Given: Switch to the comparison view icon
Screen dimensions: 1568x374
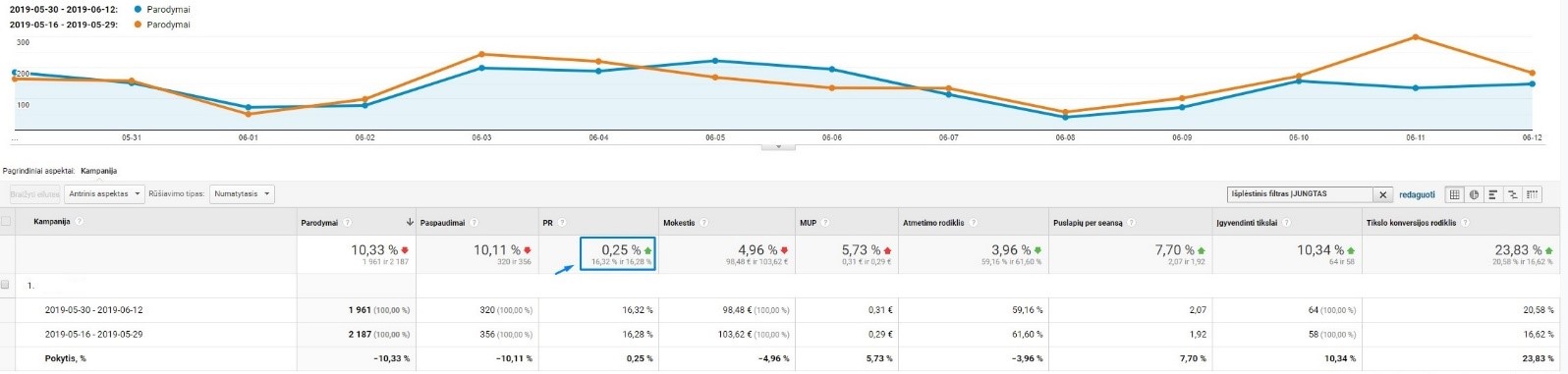Looking at the screenshot, I should coord(1512,194).
